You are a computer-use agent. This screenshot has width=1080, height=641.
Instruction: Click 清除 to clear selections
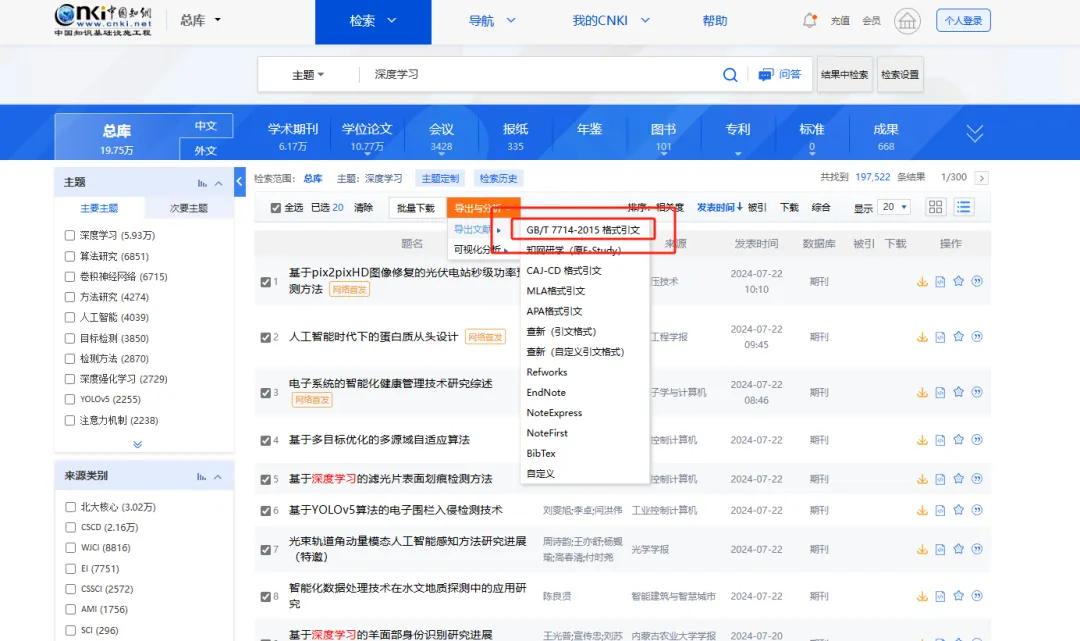tap(363, 208)
